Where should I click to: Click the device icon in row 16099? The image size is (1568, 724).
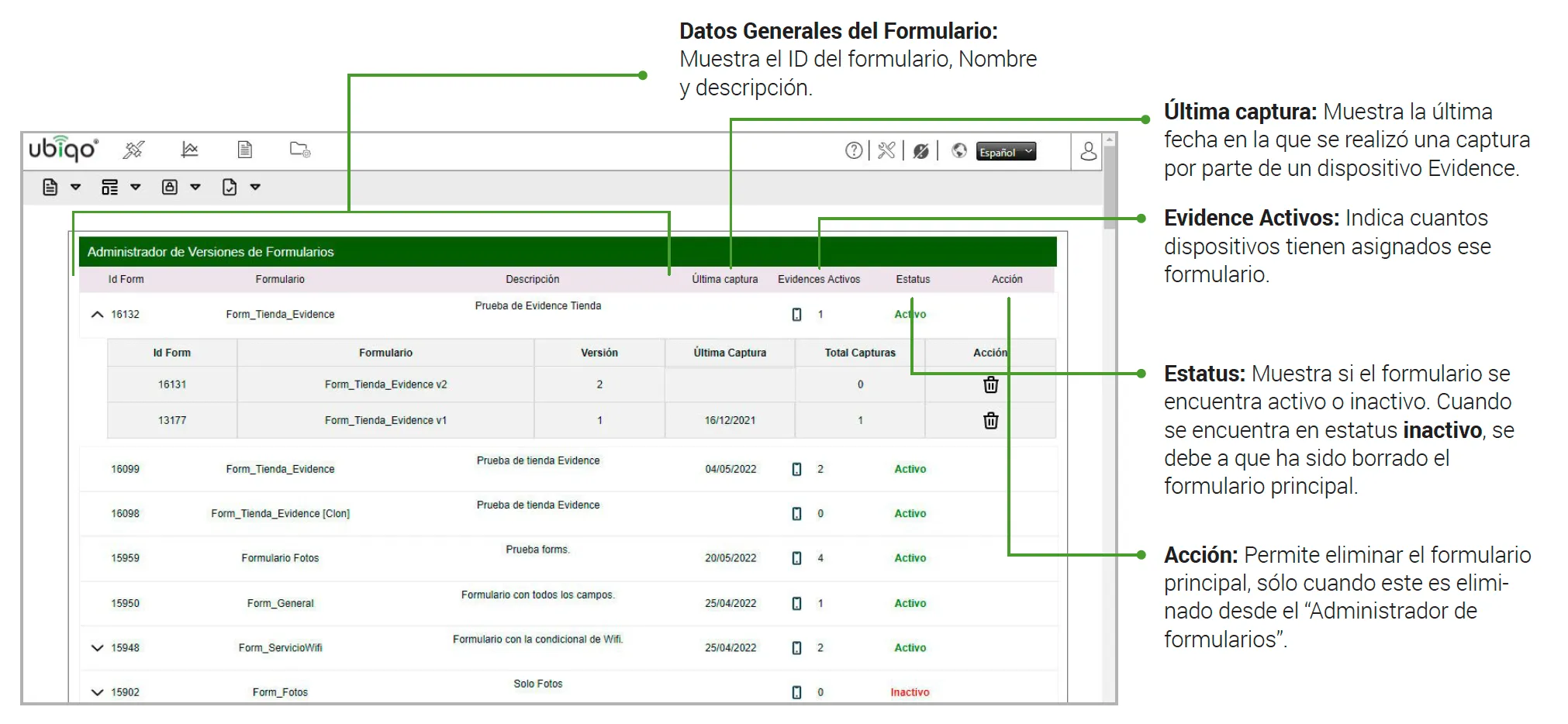[796, 469]
